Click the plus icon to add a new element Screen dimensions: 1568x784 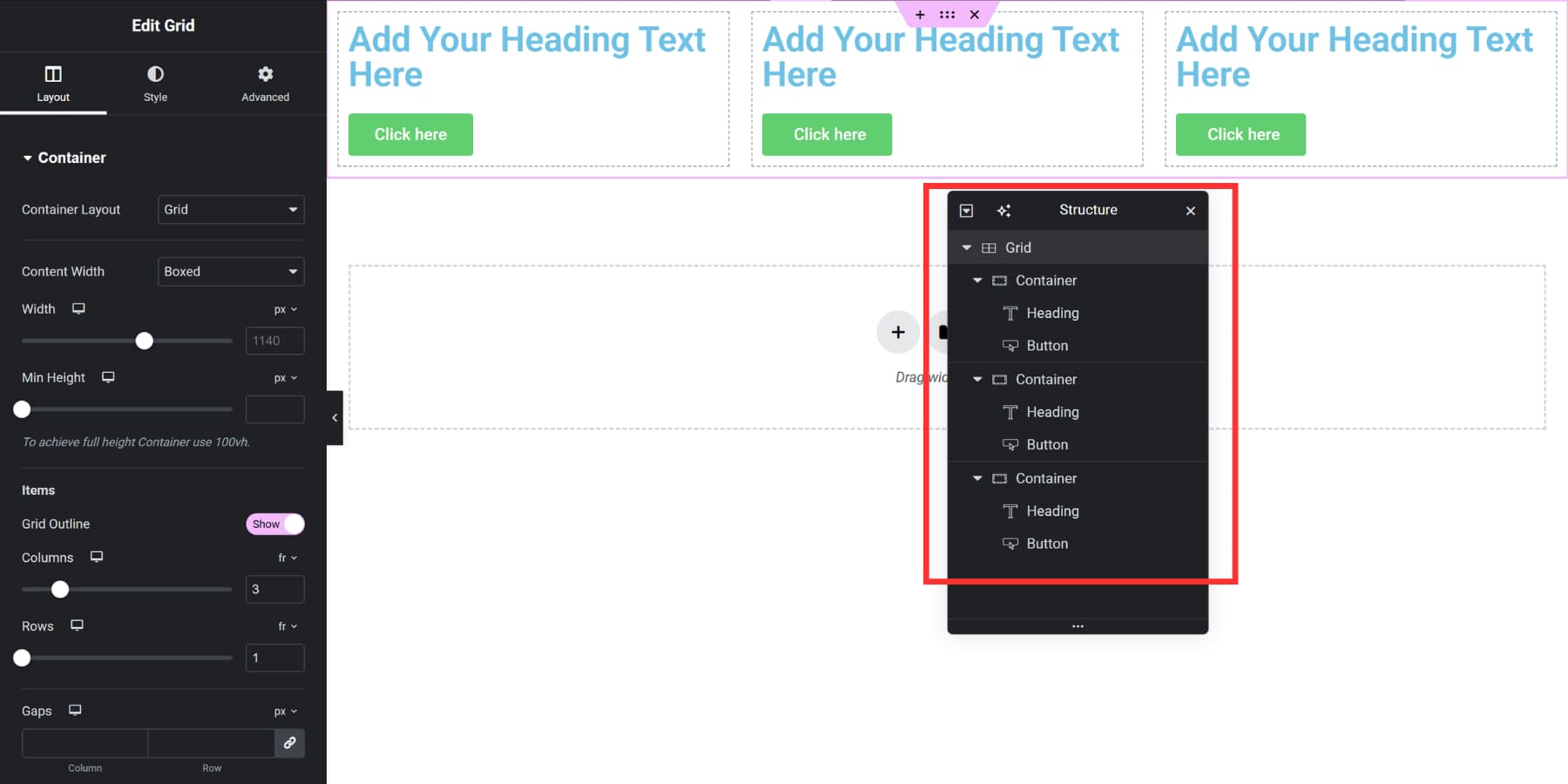(898, 332)
